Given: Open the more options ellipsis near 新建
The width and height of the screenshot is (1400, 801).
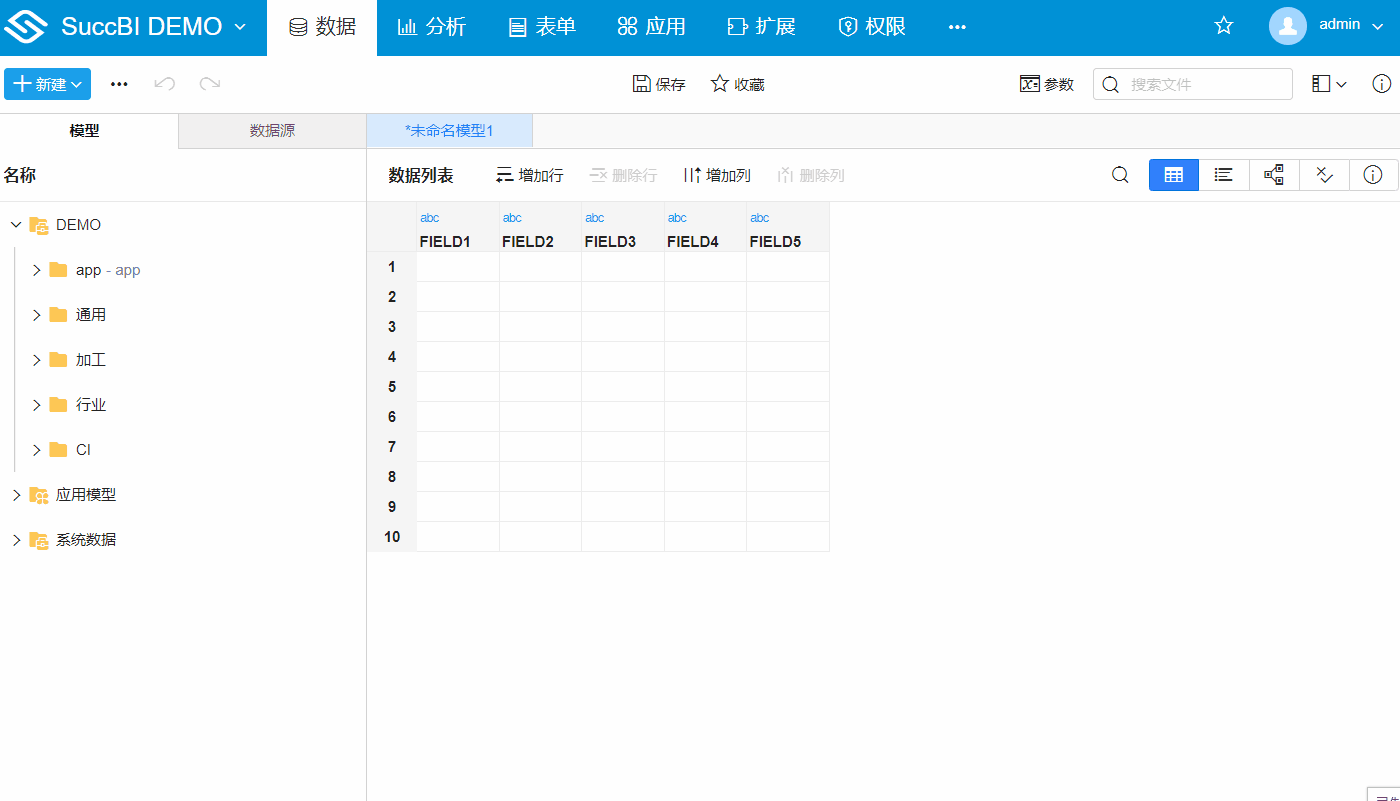Looking at the screenshot, I should tap(119, 84).
